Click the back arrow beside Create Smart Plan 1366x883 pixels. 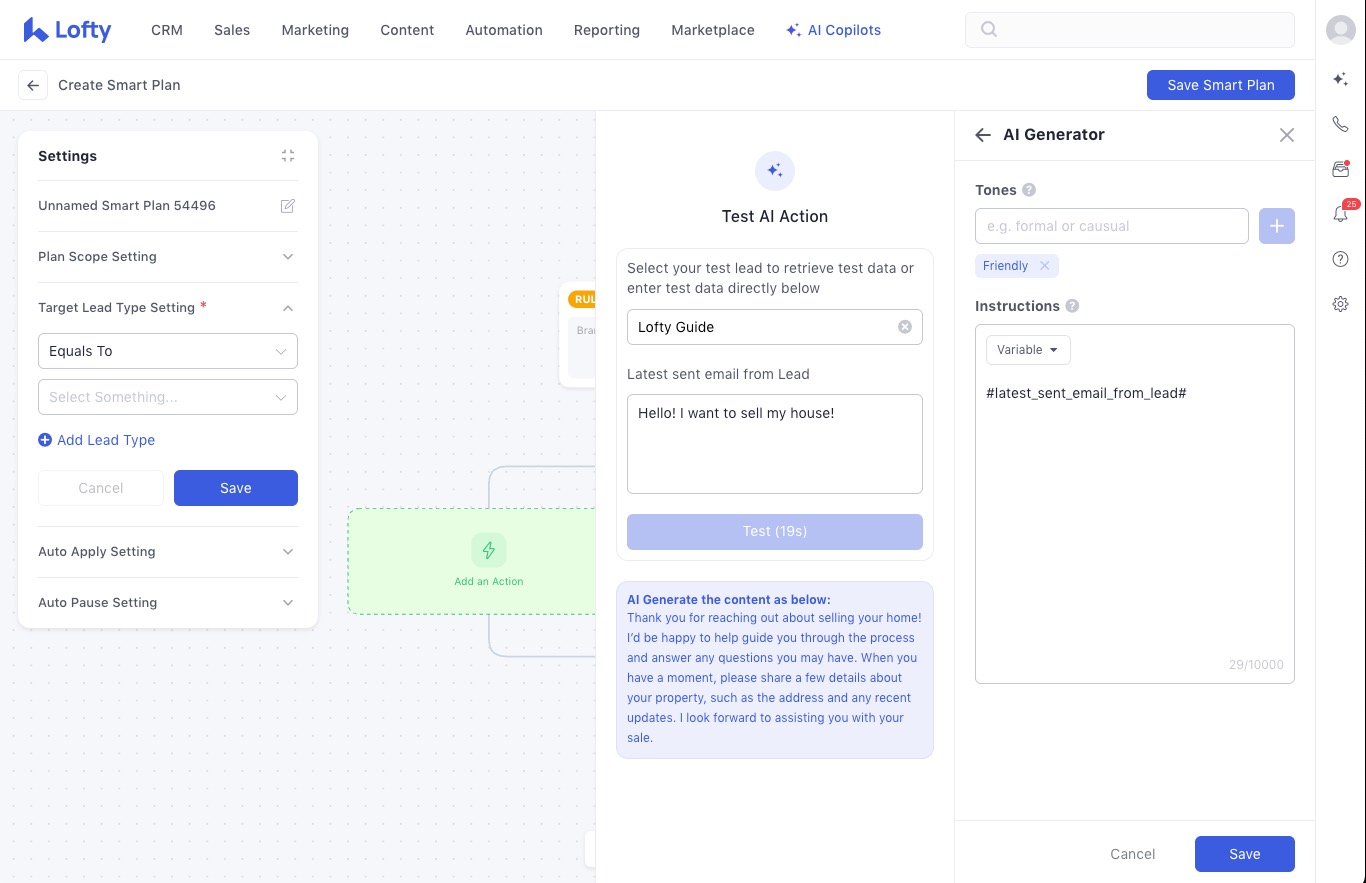tap(33, 85)
